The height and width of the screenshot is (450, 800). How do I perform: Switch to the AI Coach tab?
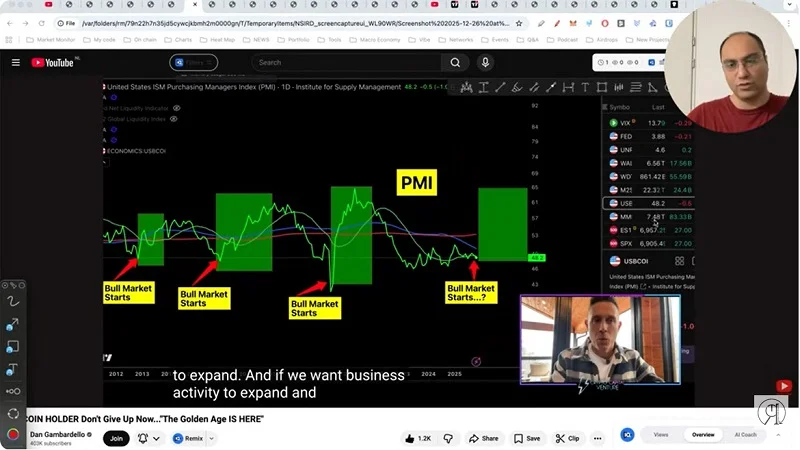coord(746,435)
